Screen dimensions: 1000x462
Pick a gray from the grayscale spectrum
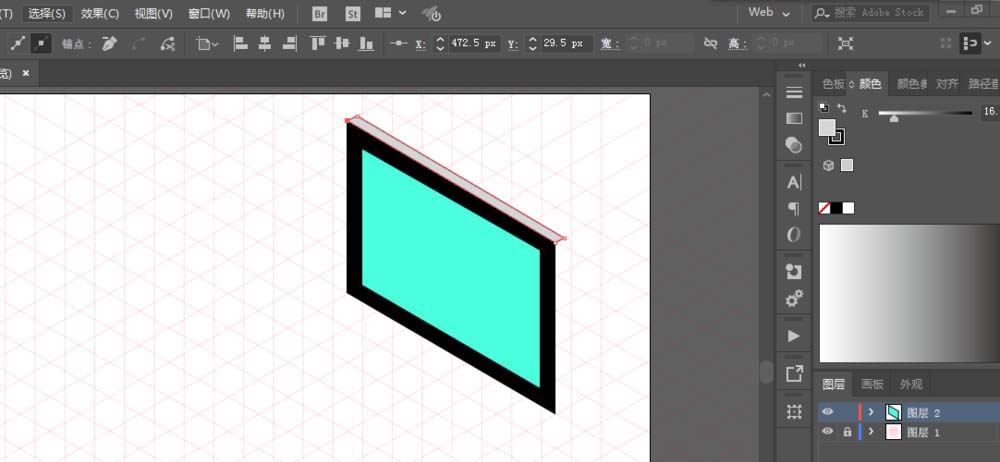point(909,294)
